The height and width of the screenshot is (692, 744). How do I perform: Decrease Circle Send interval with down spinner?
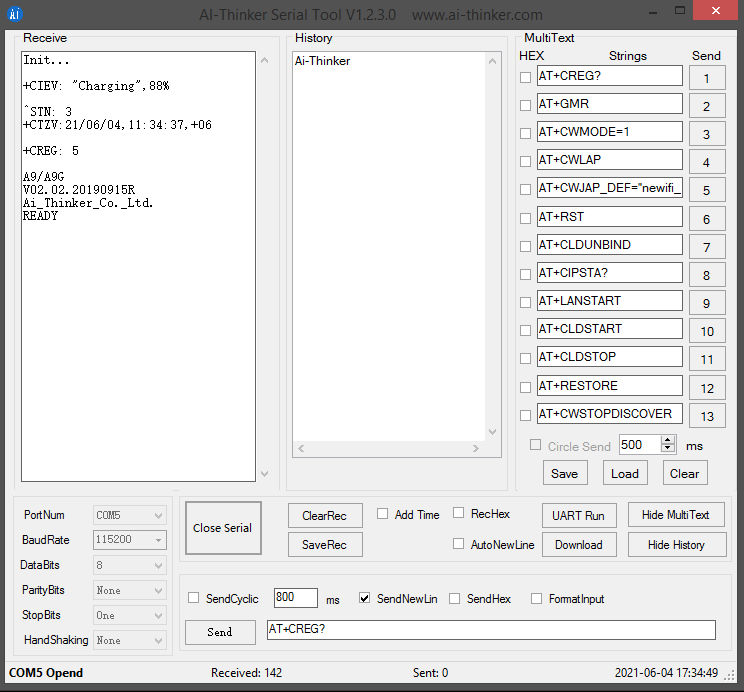tap(668, 449)
